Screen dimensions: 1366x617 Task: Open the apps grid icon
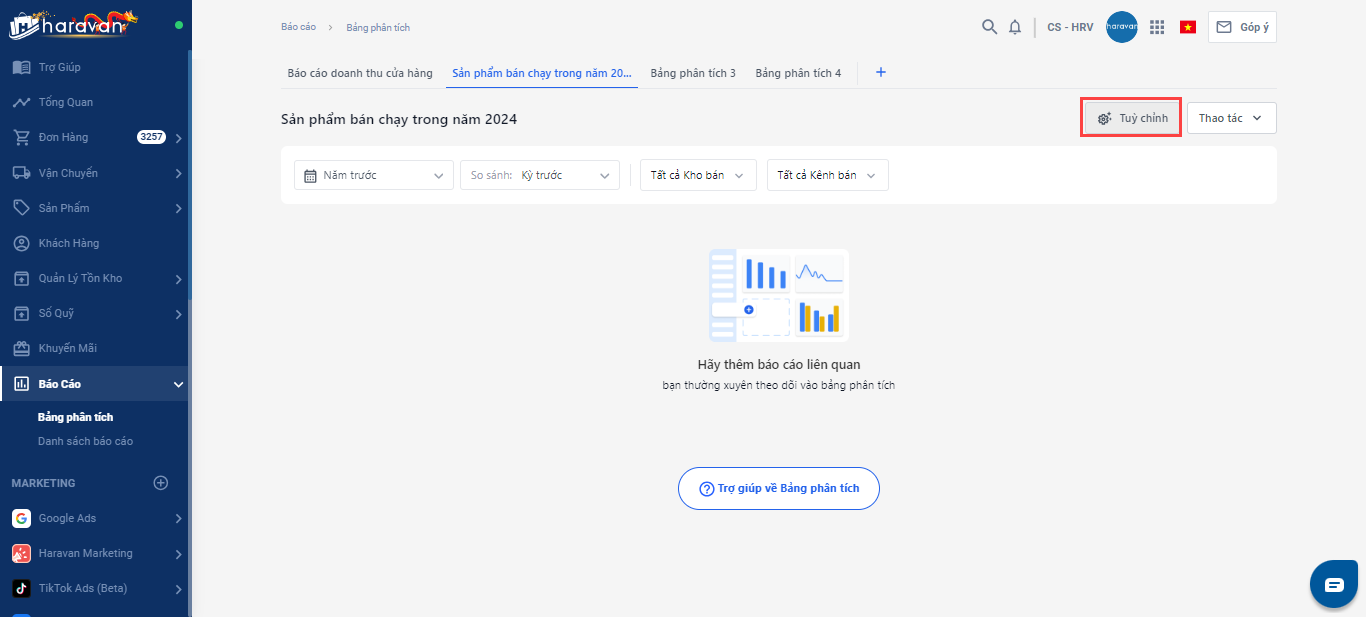tap(1157, 27)
